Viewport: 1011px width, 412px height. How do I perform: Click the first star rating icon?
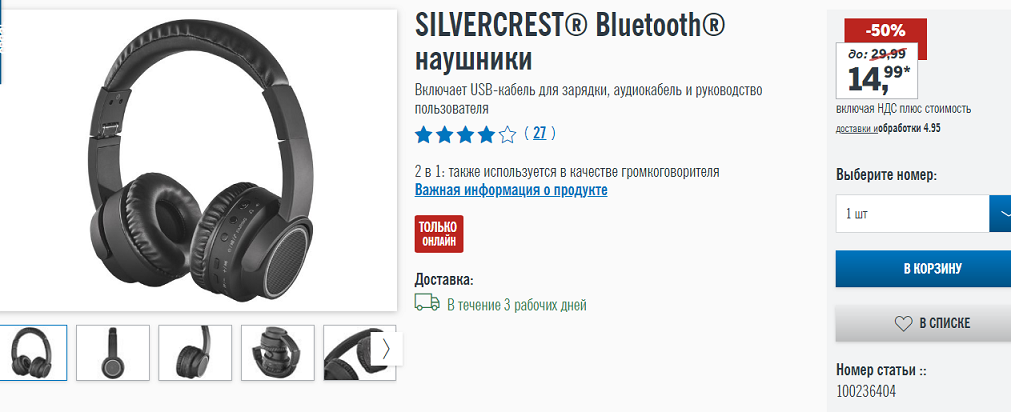pos(424,135)
